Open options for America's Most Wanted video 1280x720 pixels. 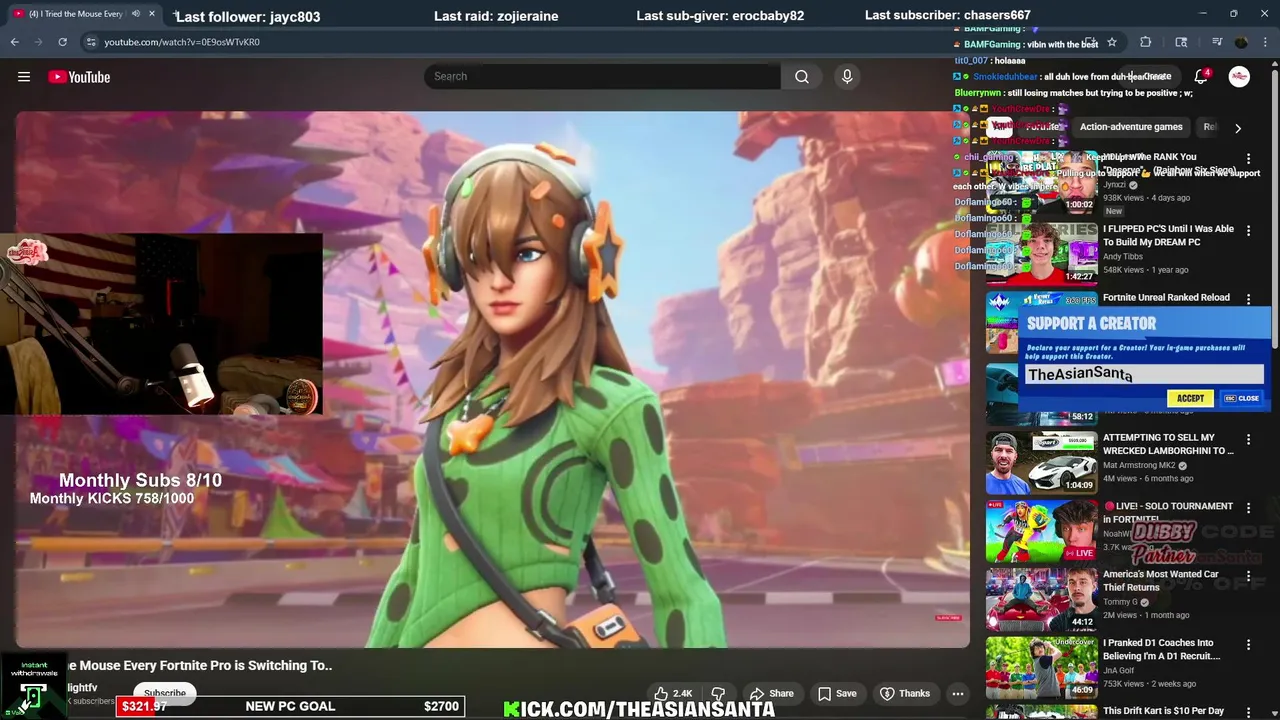[1248, 576]
